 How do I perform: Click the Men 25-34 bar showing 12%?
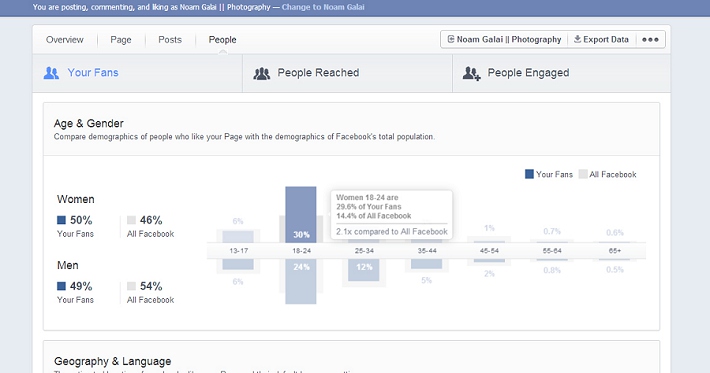364,270
